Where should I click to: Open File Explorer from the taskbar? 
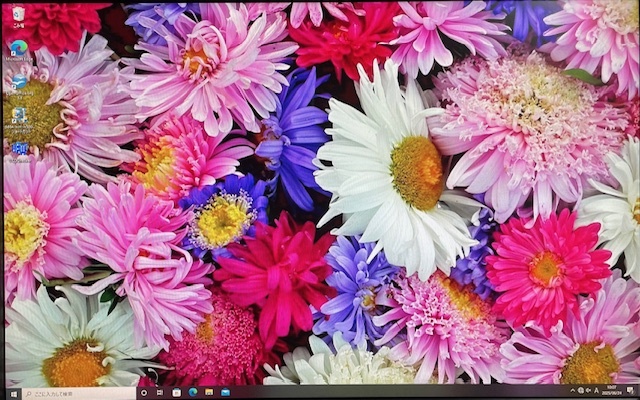tap(209, 393)
